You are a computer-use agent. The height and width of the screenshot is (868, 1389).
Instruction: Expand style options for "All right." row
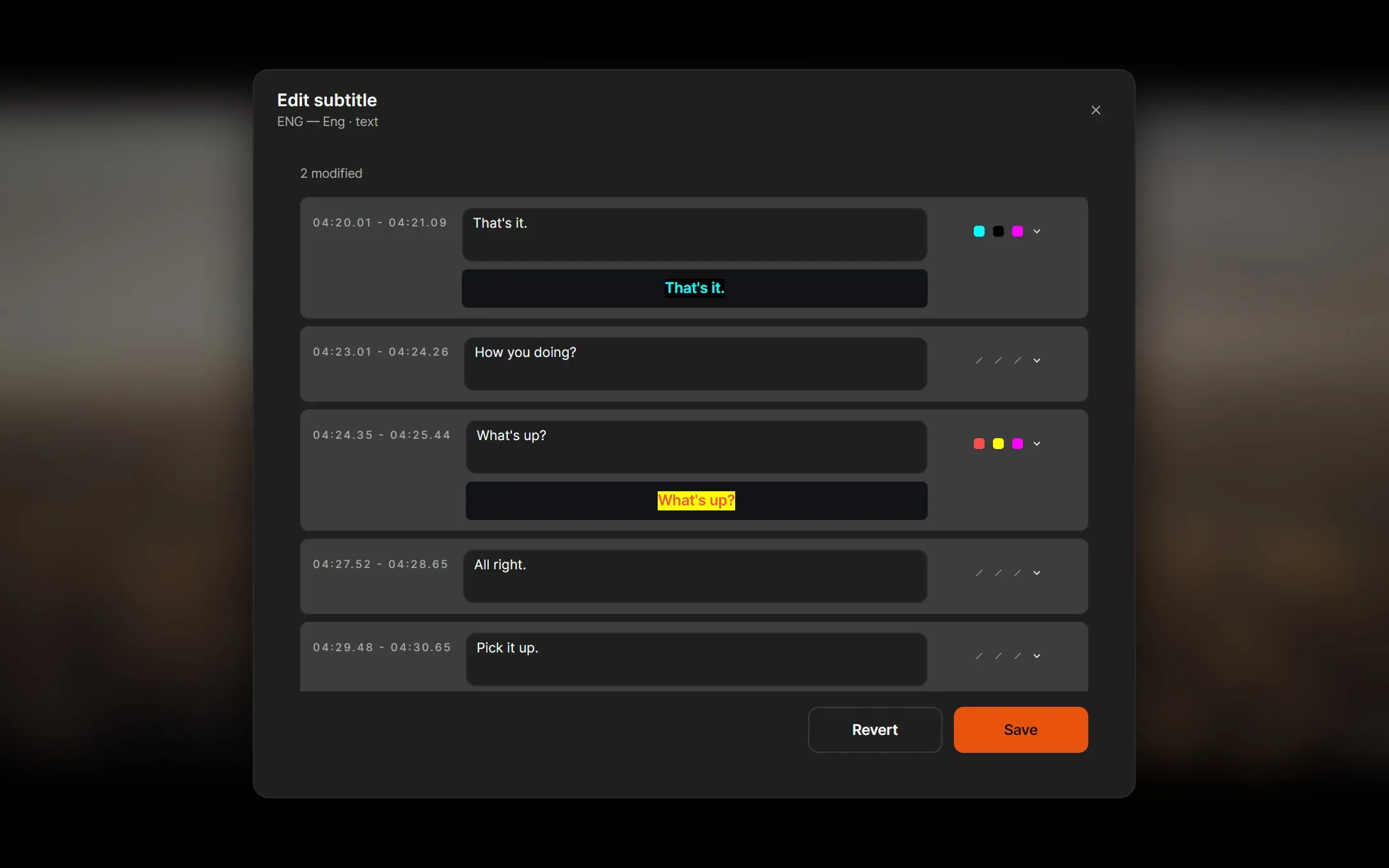(1036, 573)
